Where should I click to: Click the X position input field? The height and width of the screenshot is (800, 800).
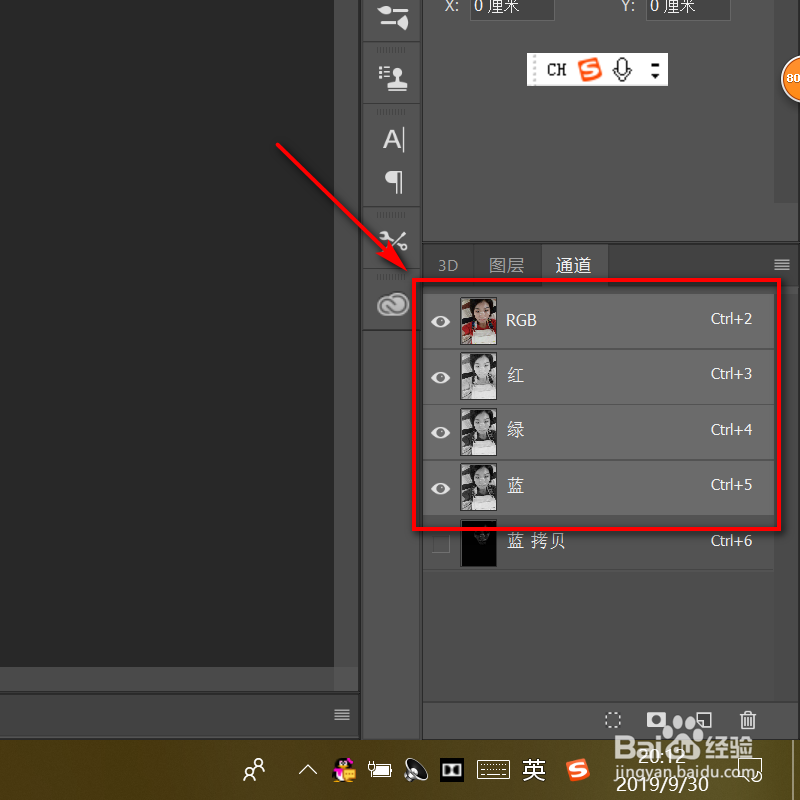(512, 8)
